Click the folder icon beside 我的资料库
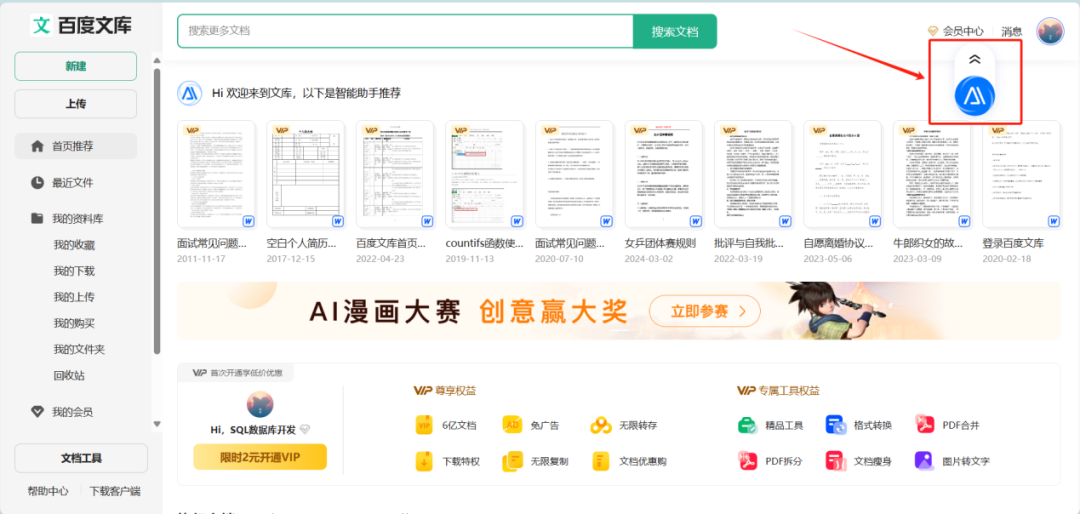Image resolution: width=1080 pixels, height=514 pixels. [37, 218]
